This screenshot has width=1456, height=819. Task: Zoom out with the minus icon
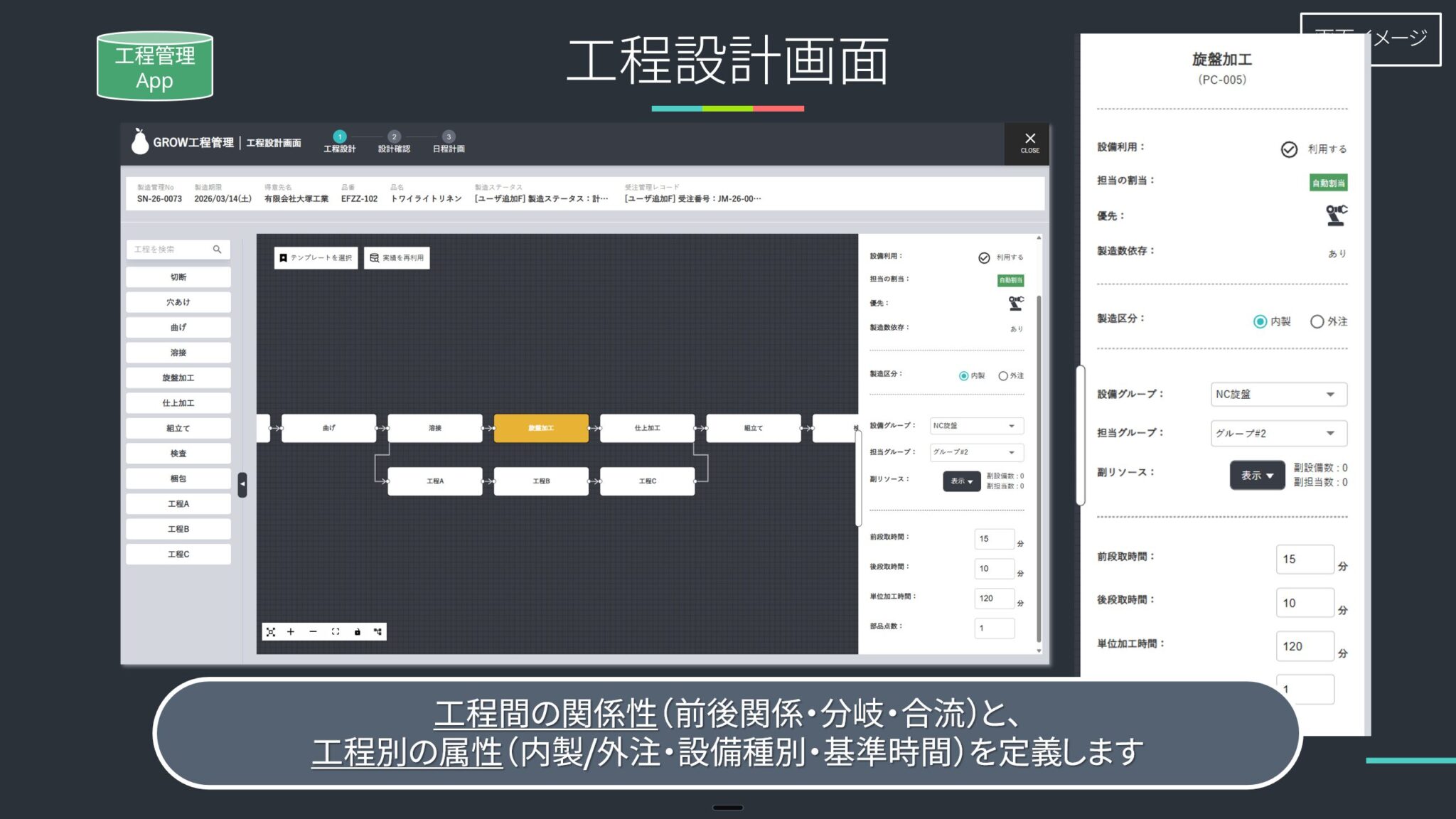click(x=313, y=631)
